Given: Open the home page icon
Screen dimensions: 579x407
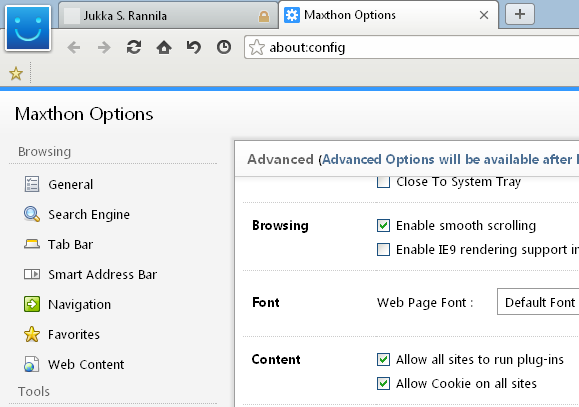Looking at the screenshot, I should [164, 47].
